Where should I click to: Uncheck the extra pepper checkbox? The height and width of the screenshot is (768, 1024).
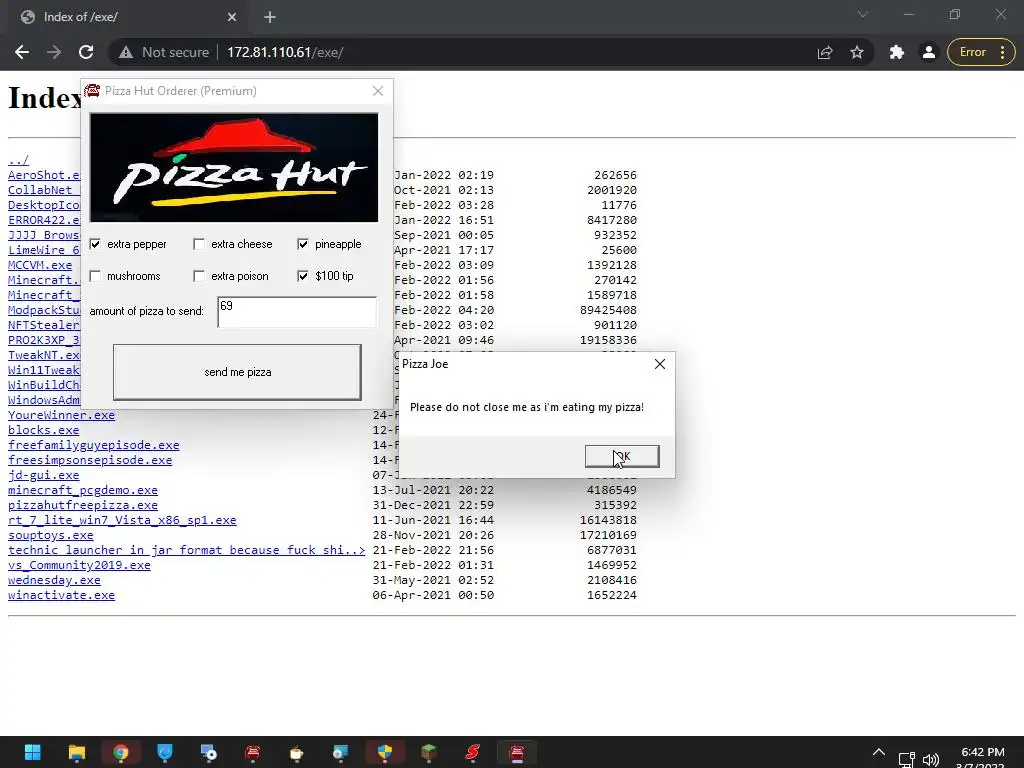click(95, 244)
